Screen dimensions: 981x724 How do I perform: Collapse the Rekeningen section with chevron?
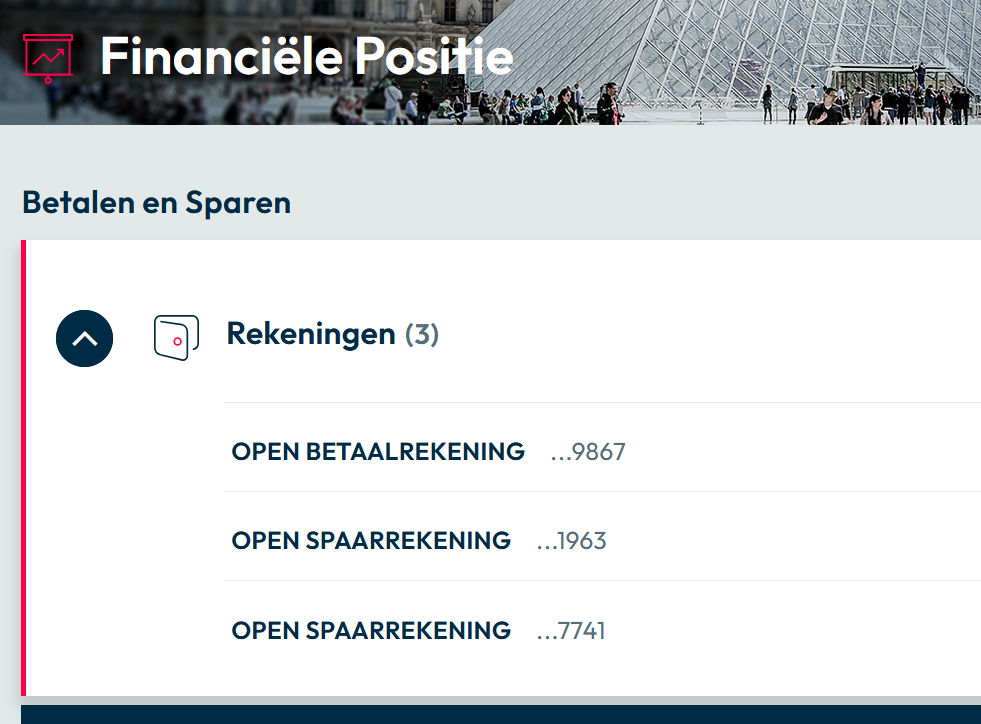(x=85, y=338)
